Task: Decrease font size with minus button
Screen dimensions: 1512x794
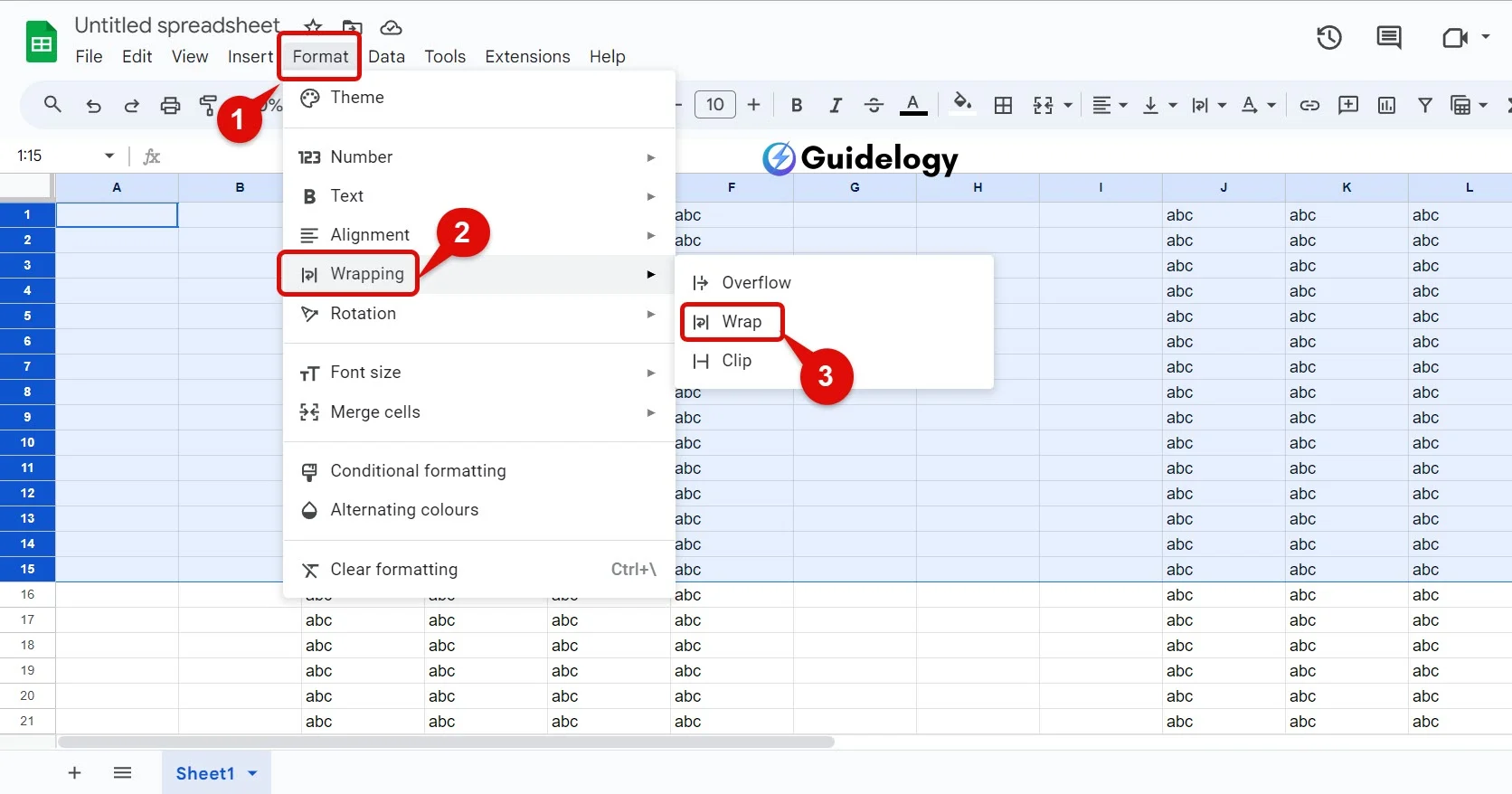Action: click(x=679, y=105)
